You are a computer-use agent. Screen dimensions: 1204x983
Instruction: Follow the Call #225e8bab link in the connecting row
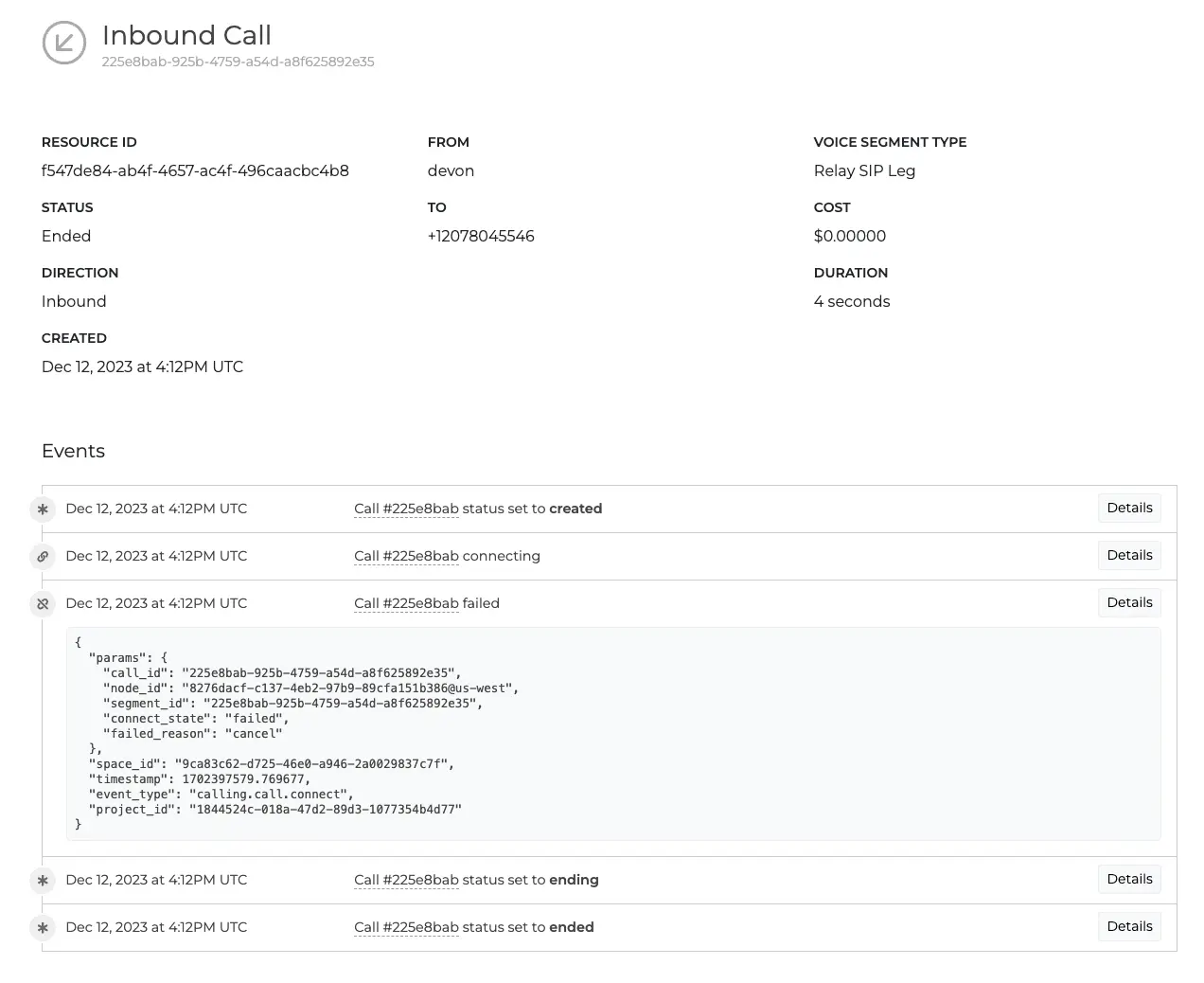coord(406,557)
